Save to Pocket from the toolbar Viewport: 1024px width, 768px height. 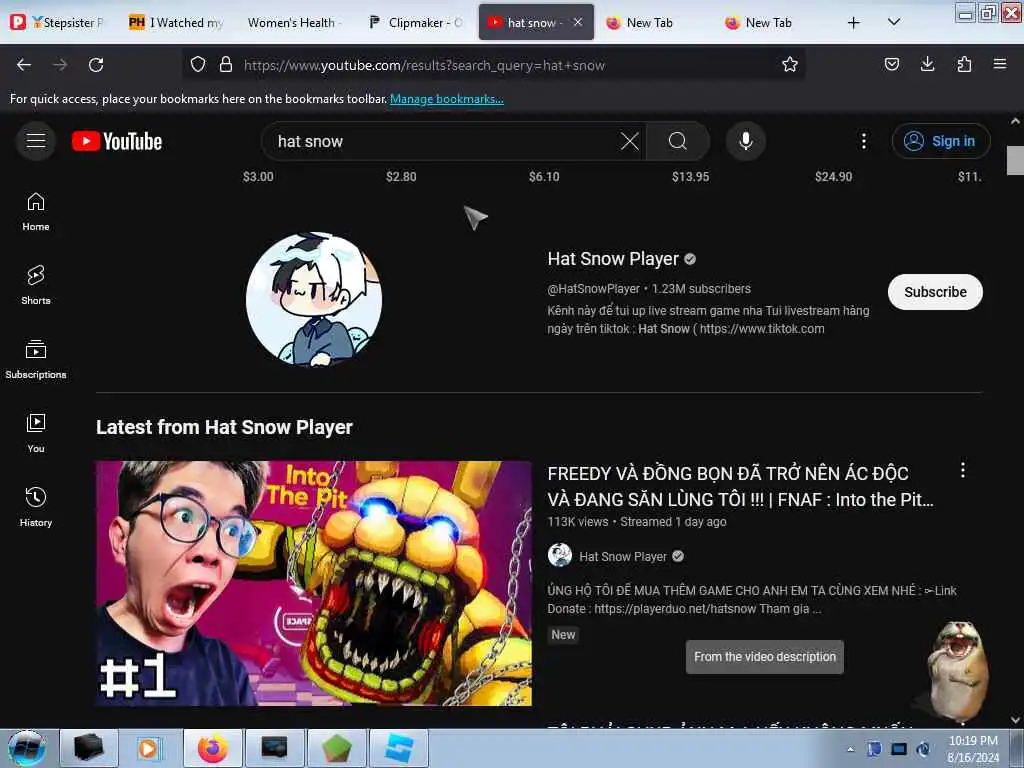point(891,65)
